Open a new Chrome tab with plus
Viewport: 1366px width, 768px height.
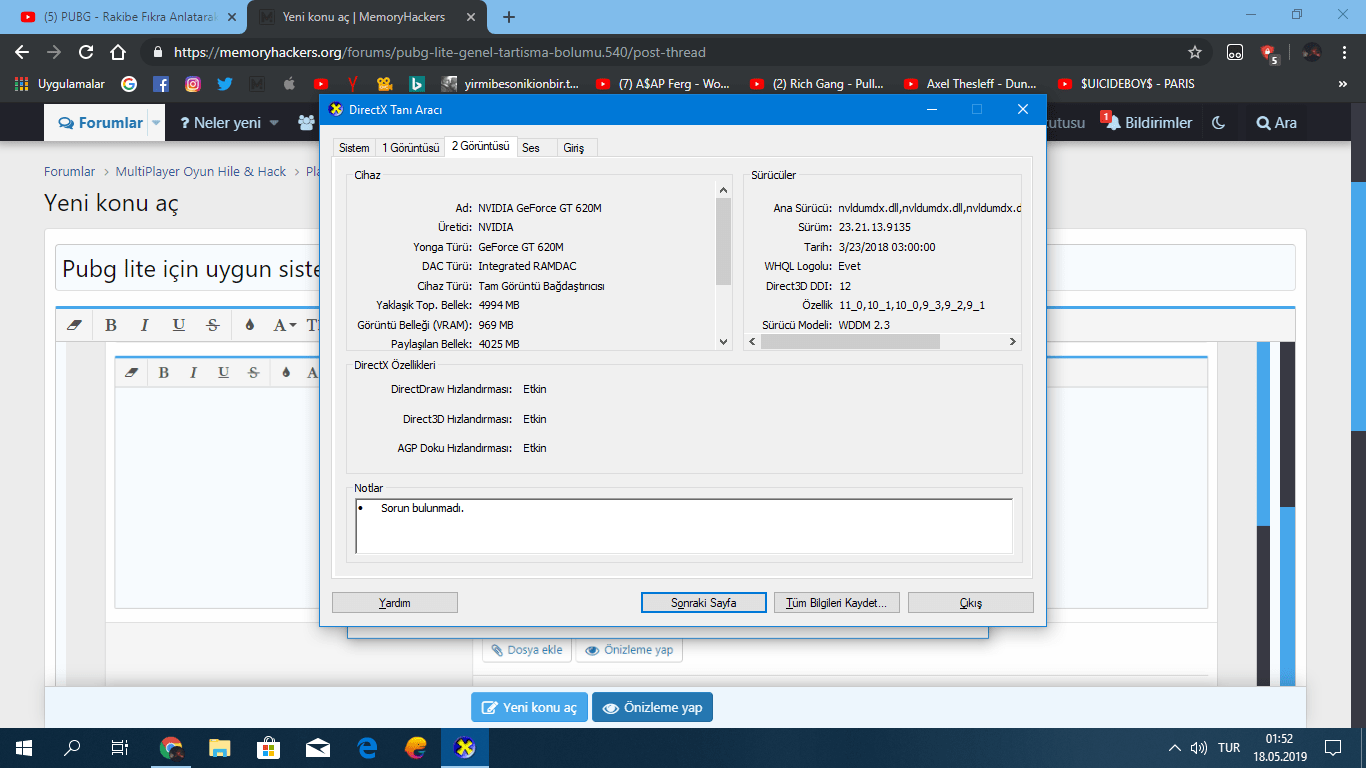[x=509, y=17]
